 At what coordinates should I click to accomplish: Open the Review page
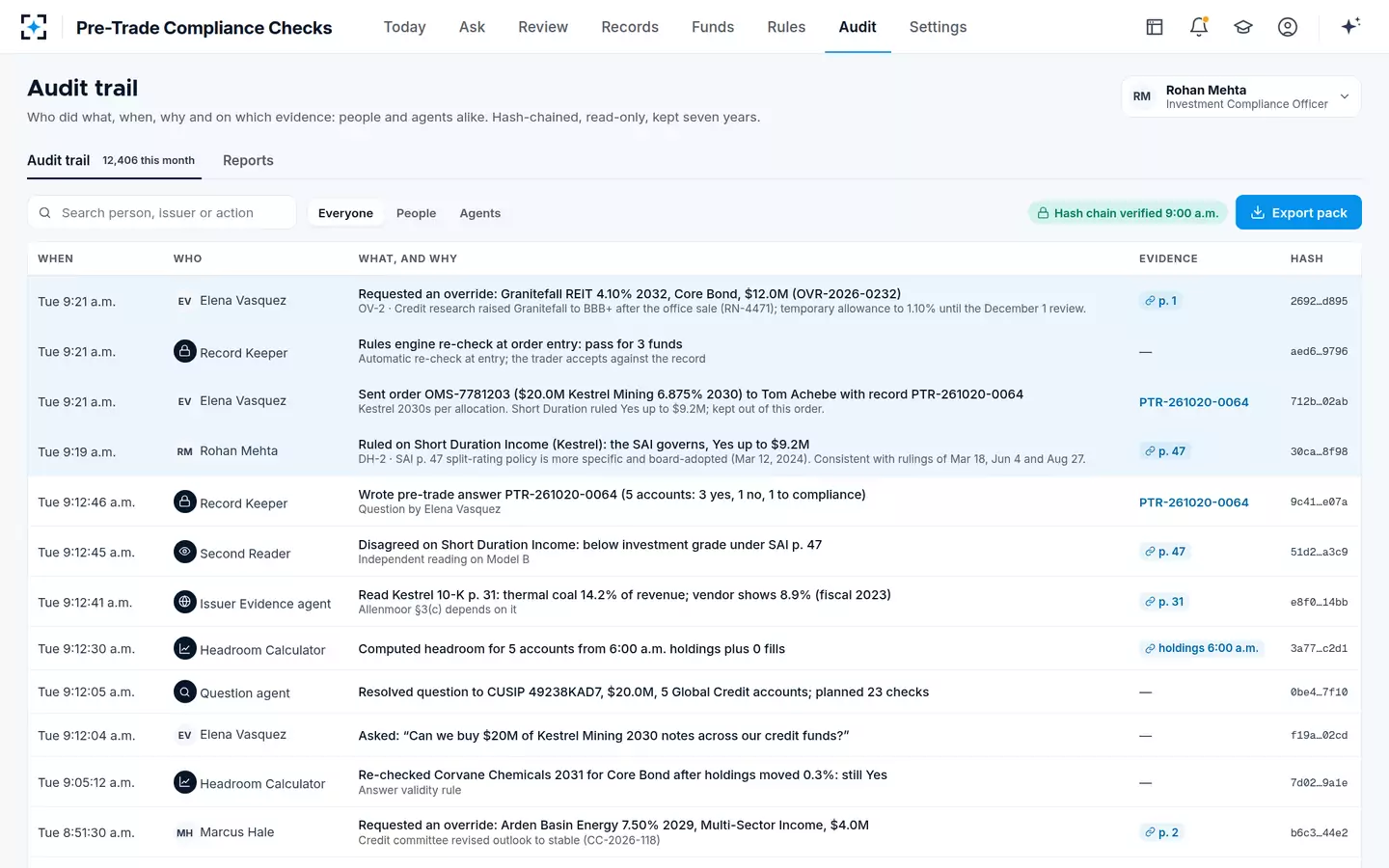(x=543, y=27)
